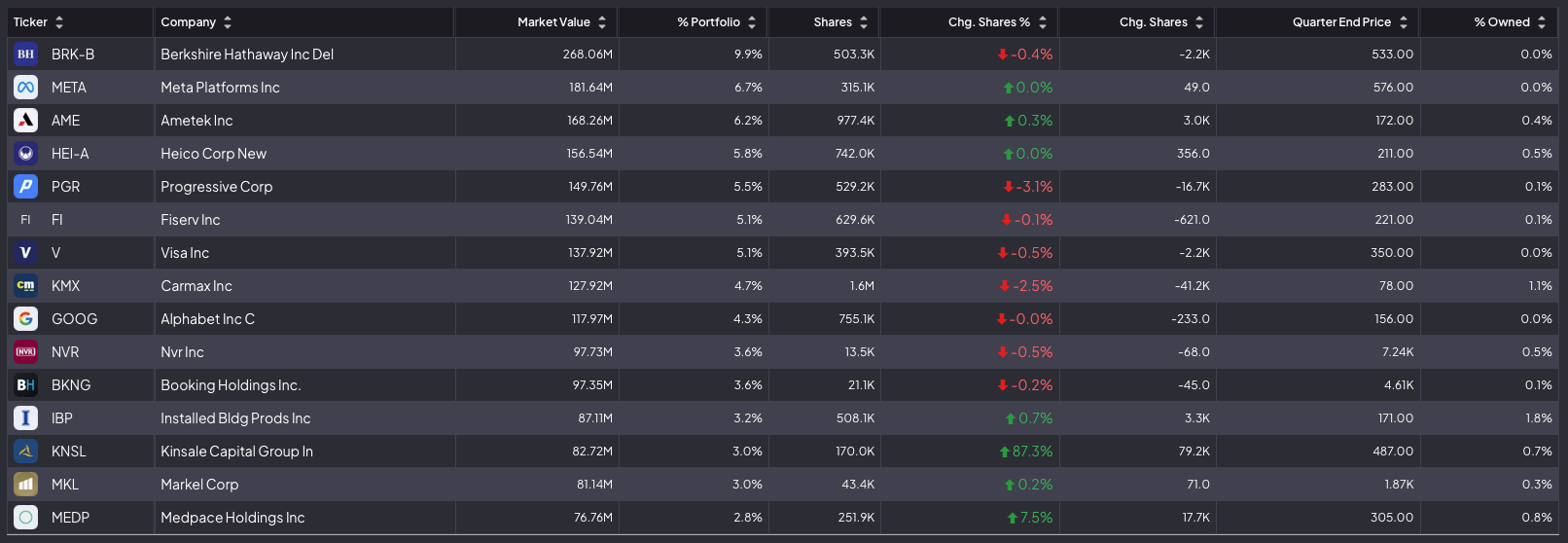Image resolution: width=1568 pixels, height=543 pixels.
Task: Click the Heico HEI-A logo icon
Action: tap(25, 154)
